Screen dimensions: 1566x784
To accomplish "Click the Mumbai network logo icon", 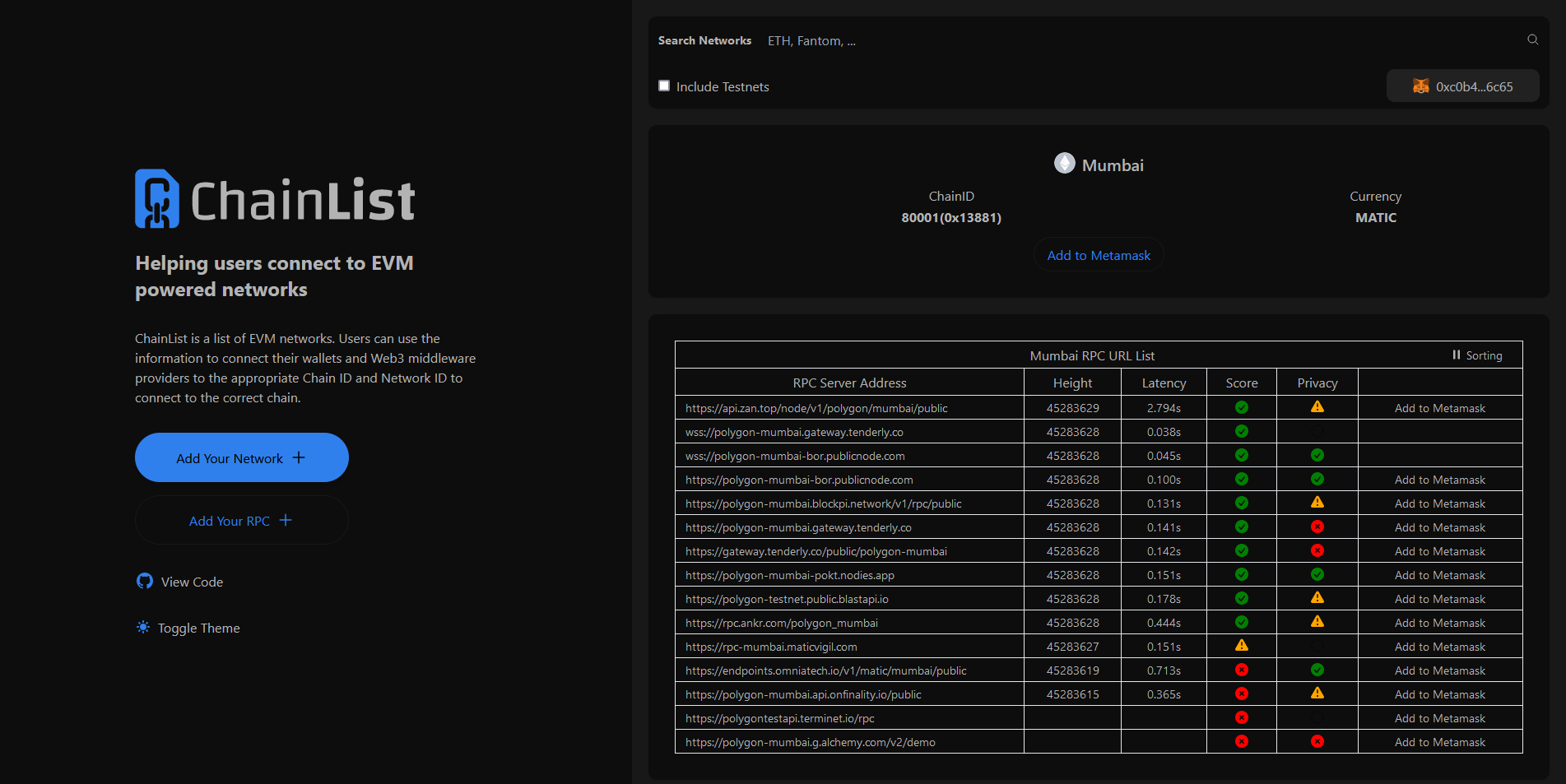I will coord(1064,164).
